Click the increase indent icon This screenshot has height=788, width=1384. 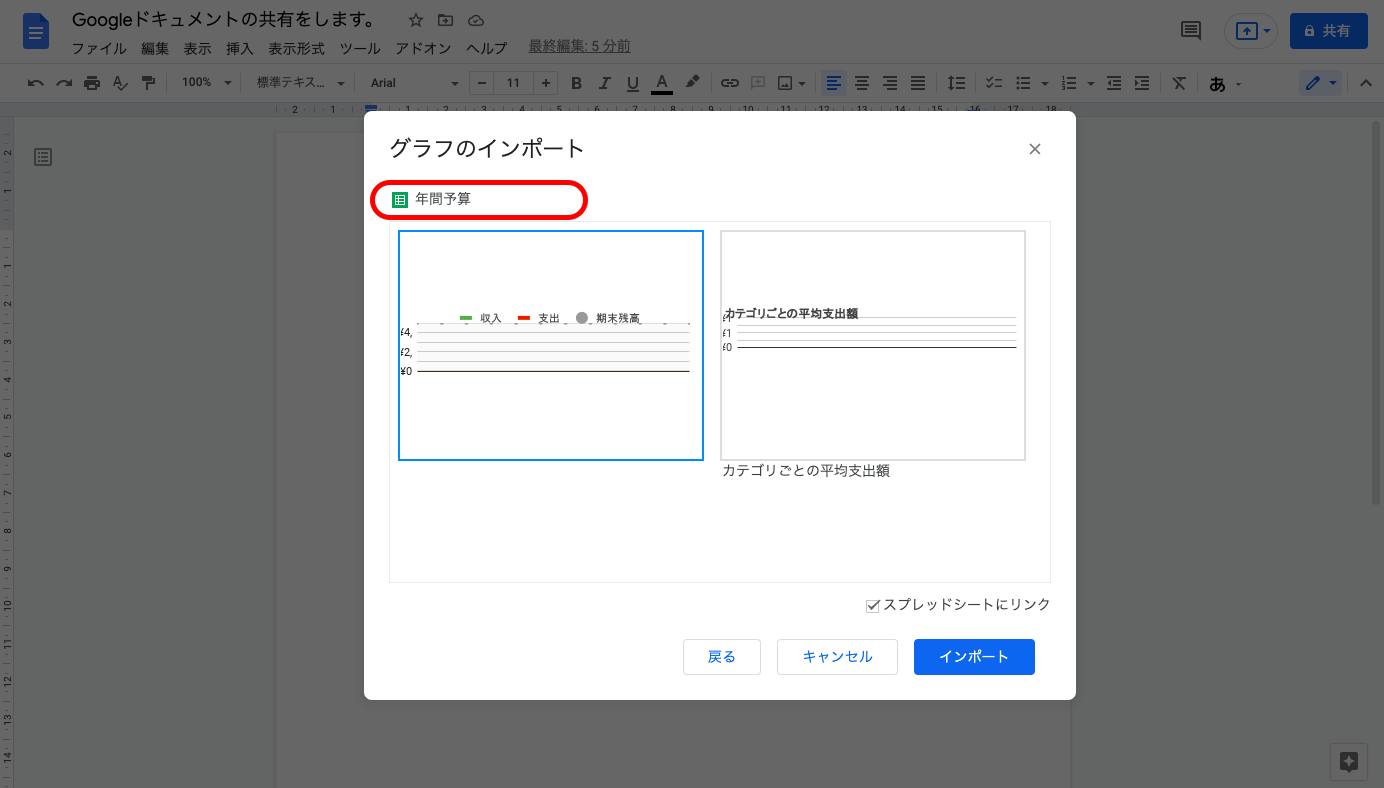(1142, 83)
